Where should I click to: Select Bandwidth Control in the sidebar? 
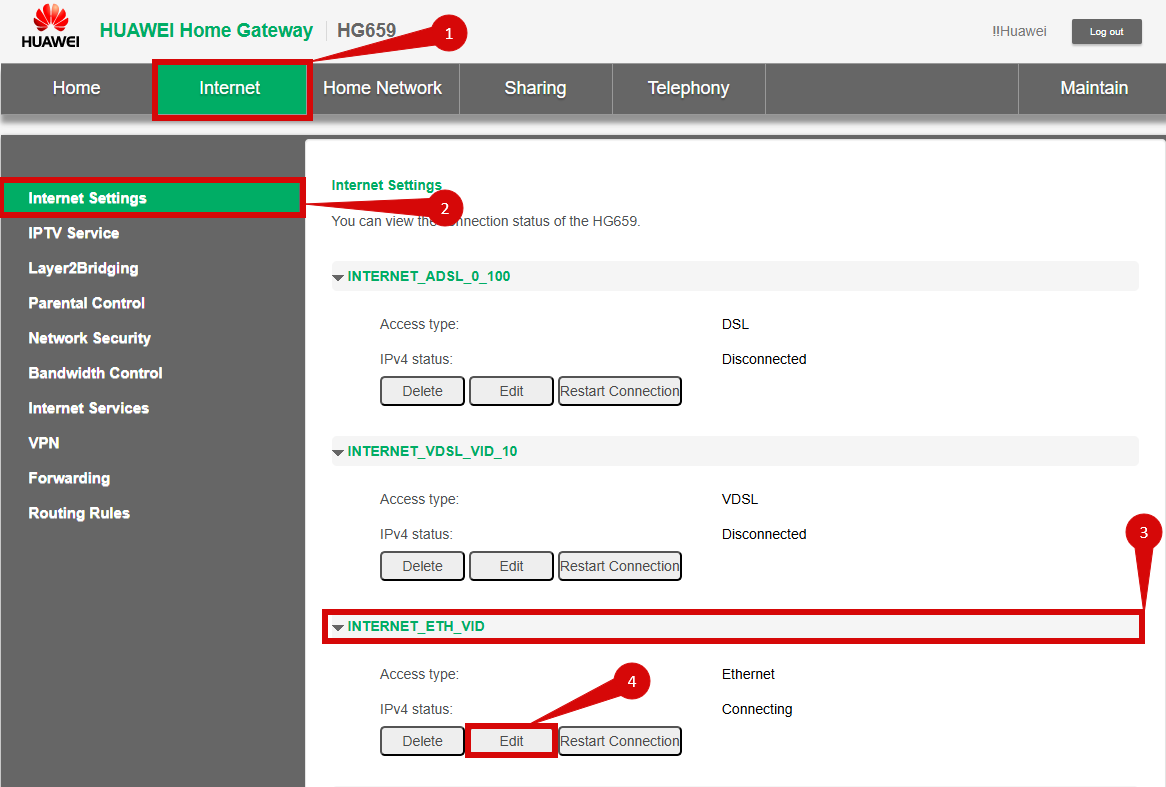95,373
